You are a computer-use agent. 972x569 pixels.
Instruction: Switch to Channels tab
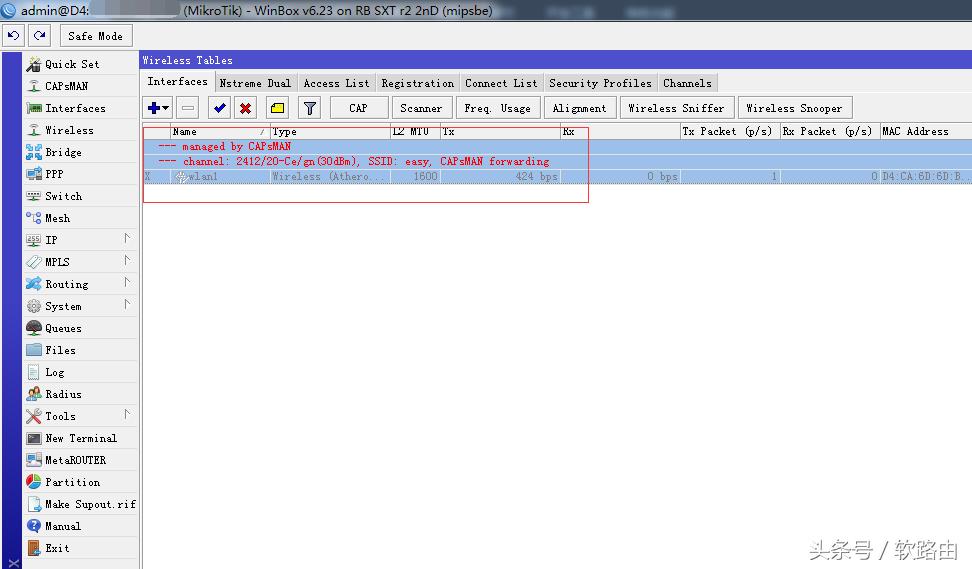pos(687,83)
